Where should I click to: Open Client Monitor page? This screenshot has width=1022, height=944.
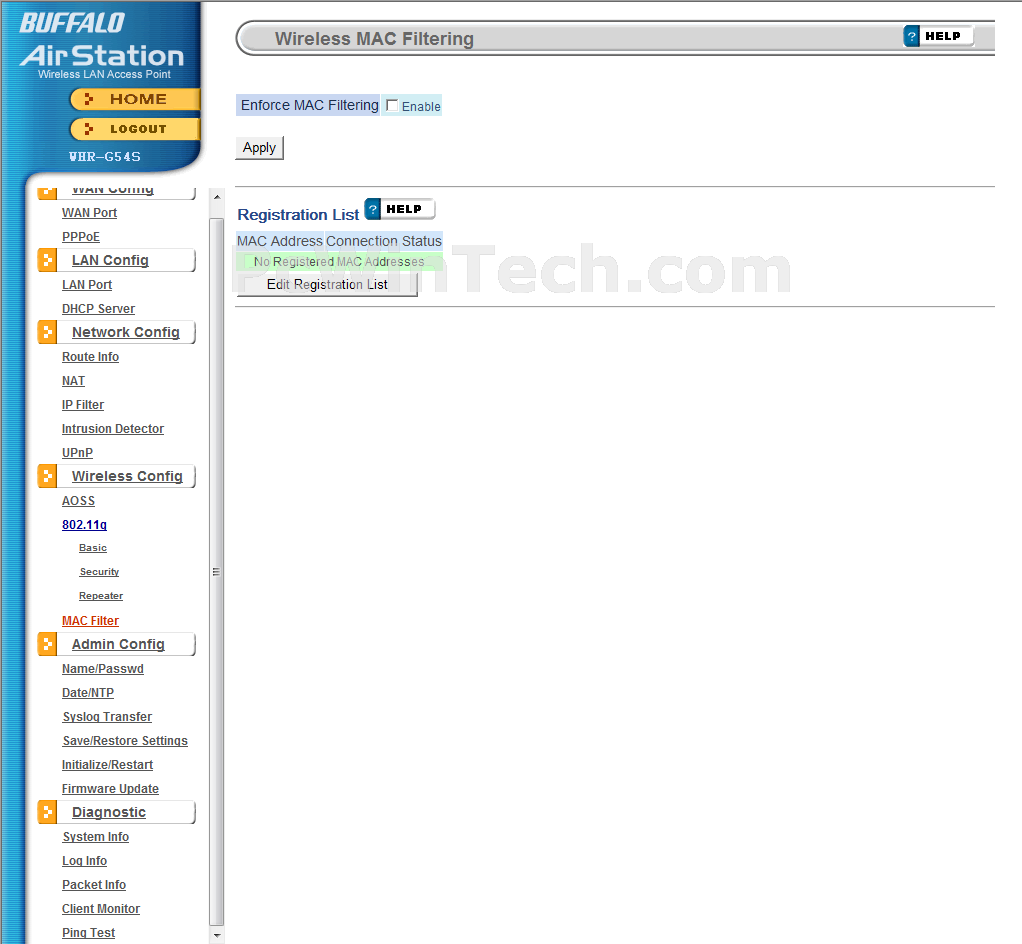coord(101,909)
